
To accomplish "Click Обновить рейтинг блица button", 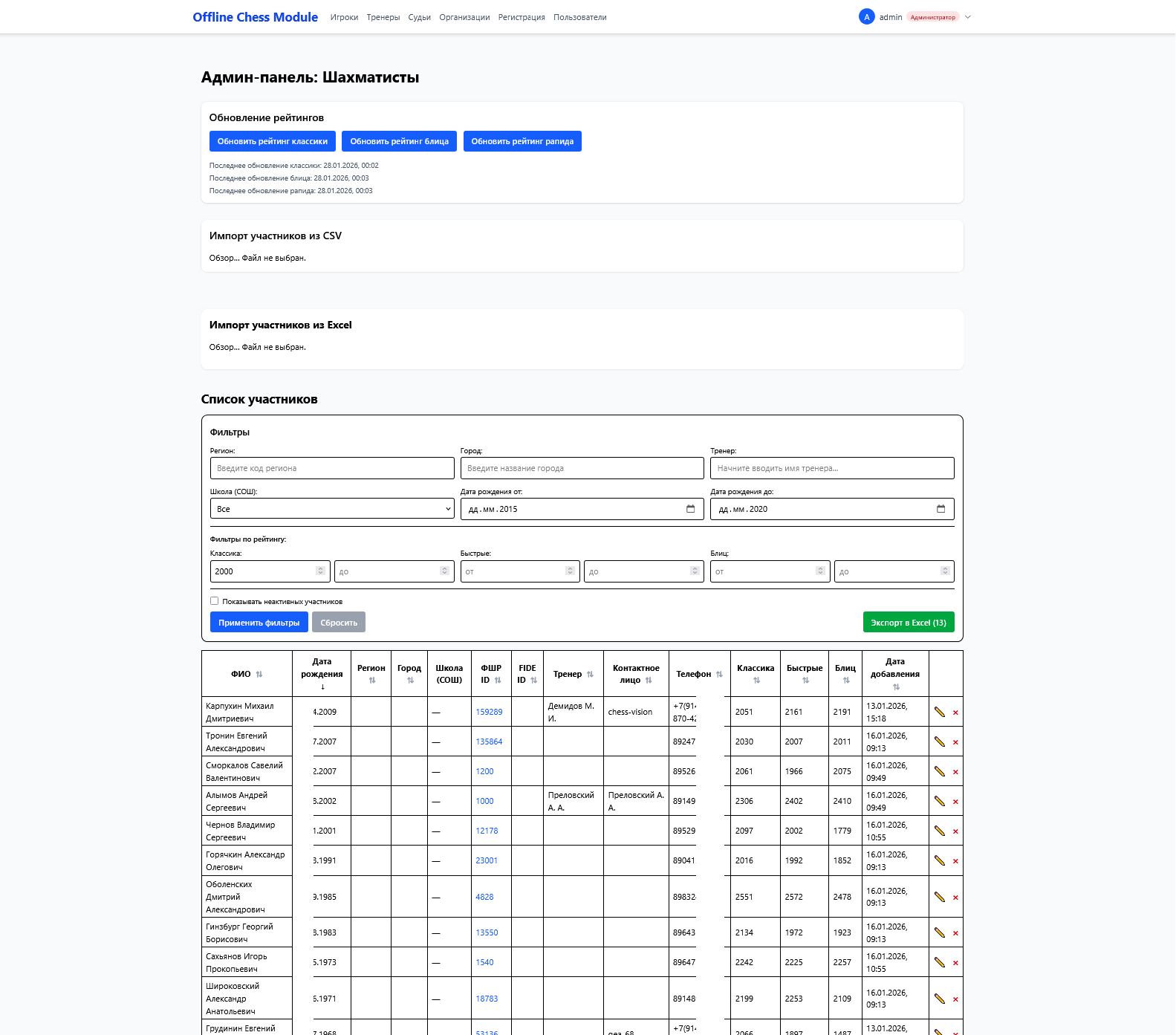I will pos(400,141).
